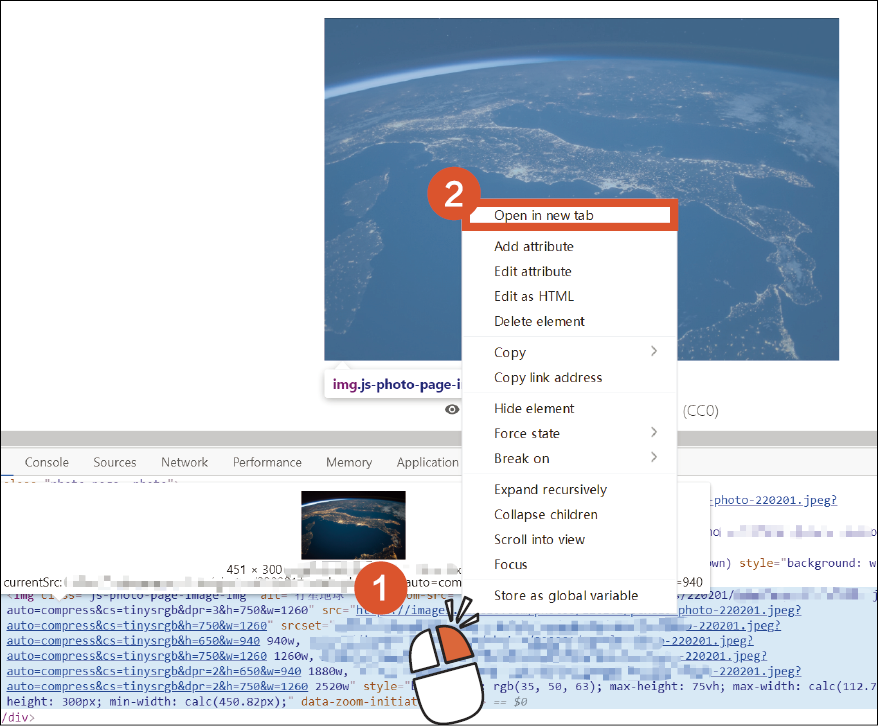Expand the Force state submenu

(x=654, y=433)
